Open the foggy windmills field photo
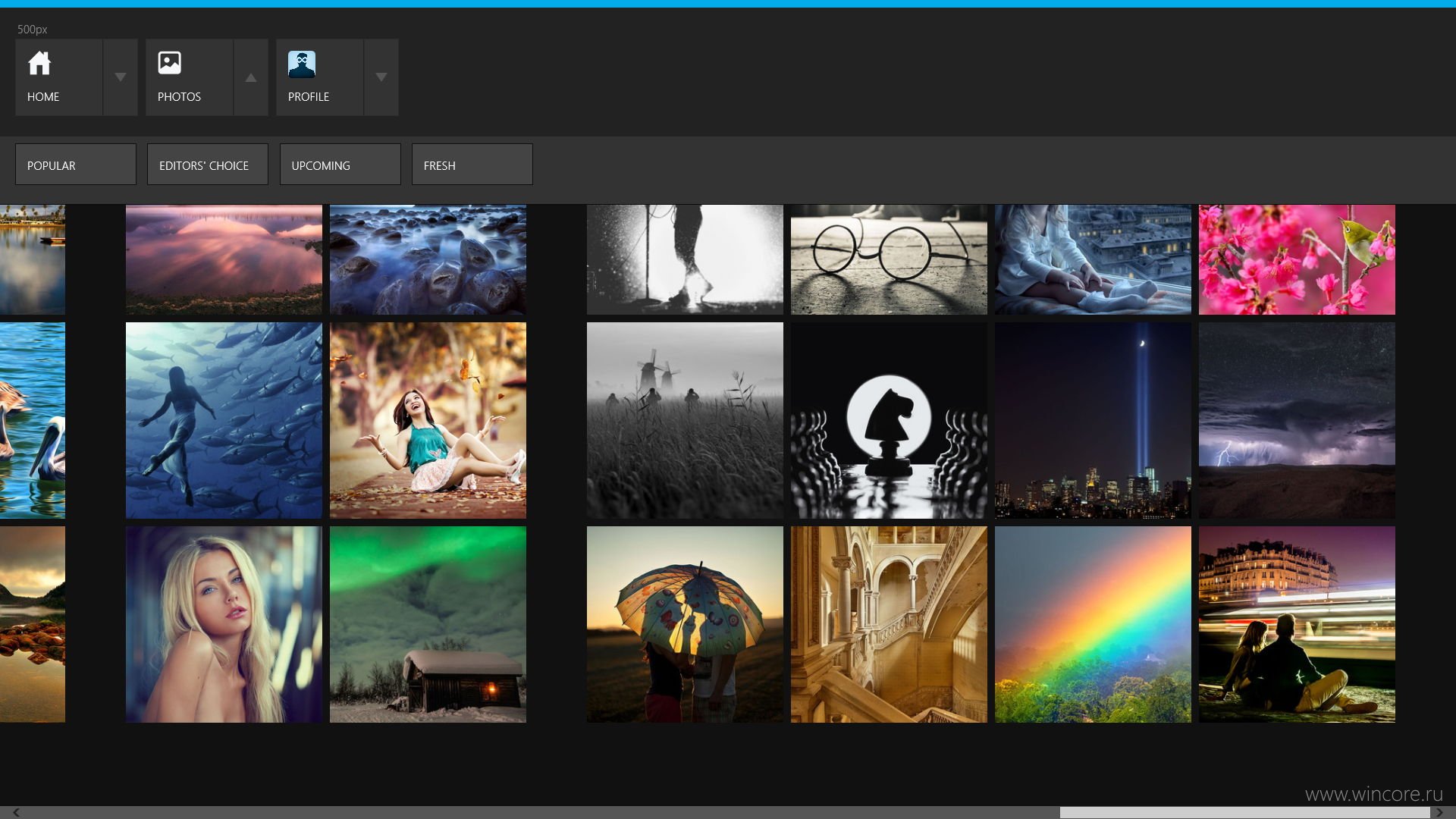The width and height of the screenshot is (1456, 819). click(x=685, y=421)
